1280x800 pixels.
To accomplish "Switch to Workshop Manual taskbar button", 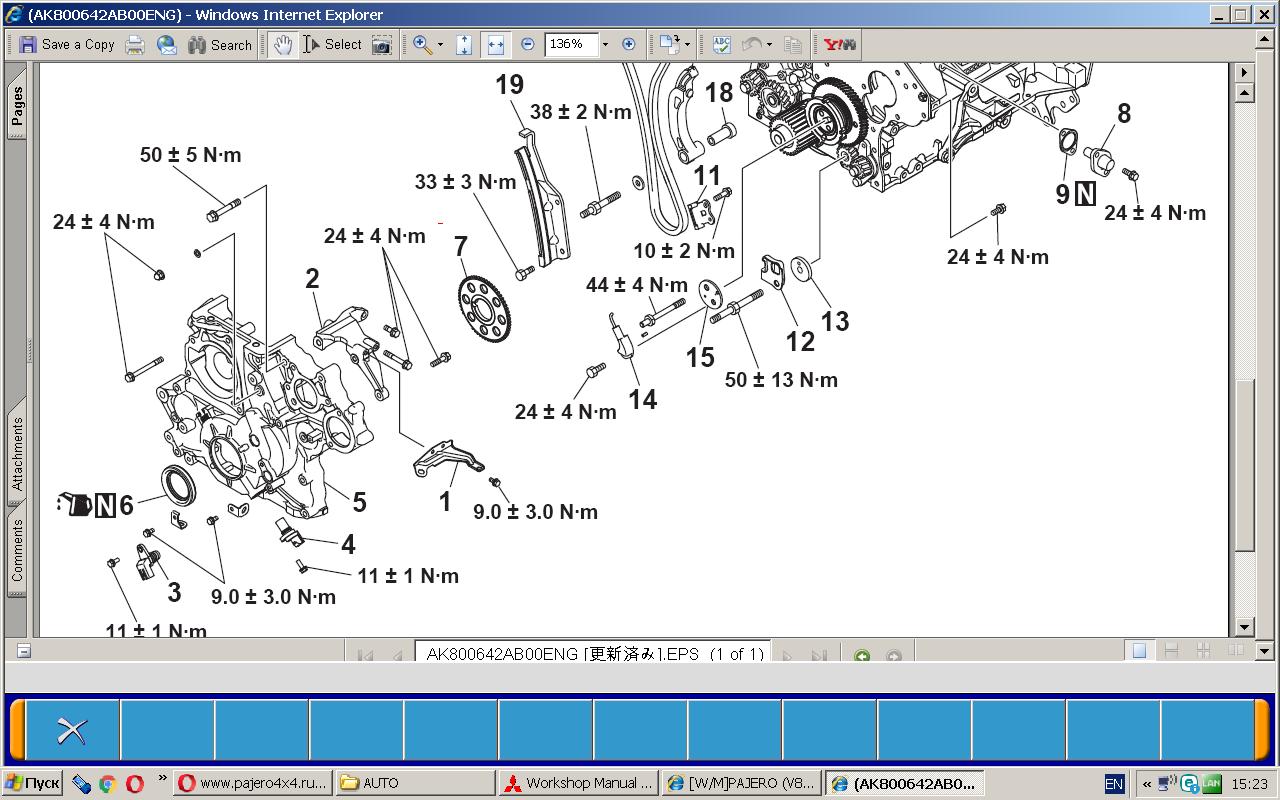I will coord(579,783).
